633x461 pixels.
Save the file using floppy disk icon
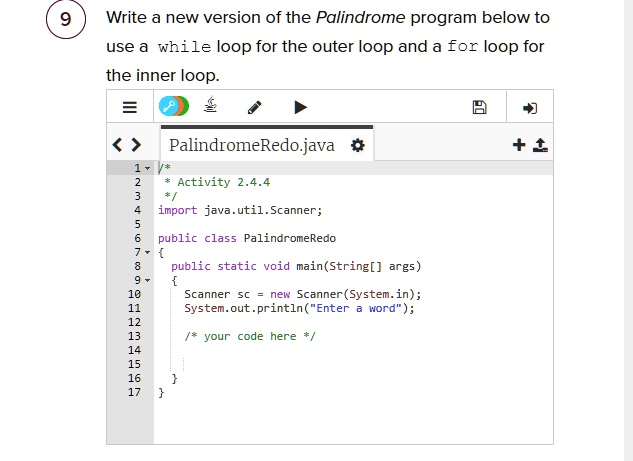point(479,107)
